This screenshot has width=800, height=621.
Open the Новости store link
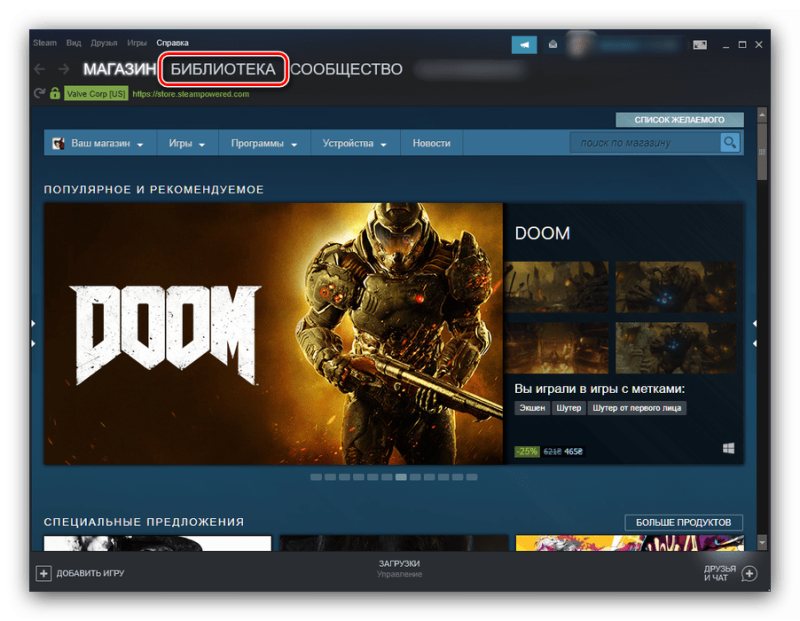coord(432,143)
